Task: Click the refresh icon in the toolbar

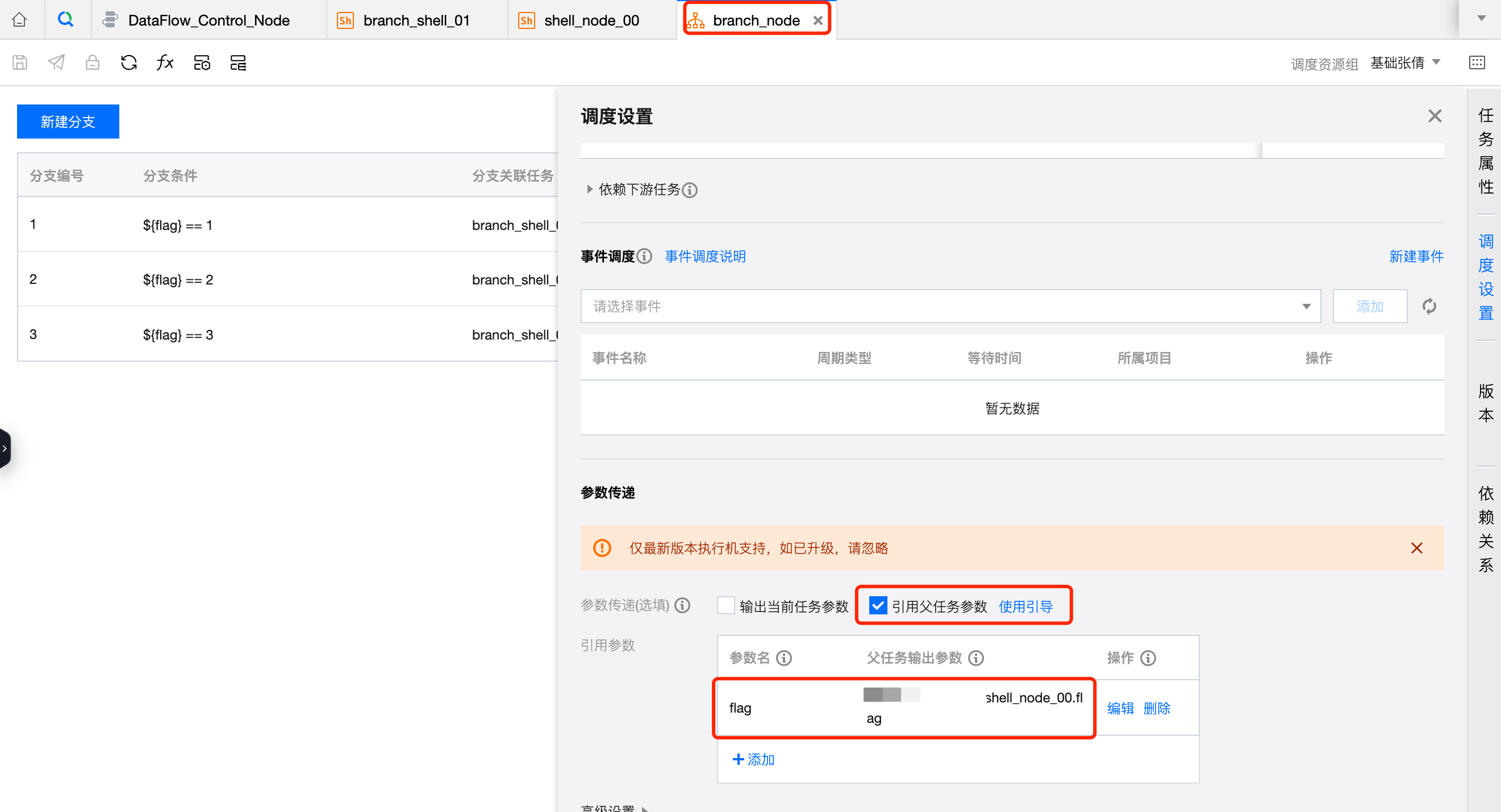Action: (x=129, y=62)
